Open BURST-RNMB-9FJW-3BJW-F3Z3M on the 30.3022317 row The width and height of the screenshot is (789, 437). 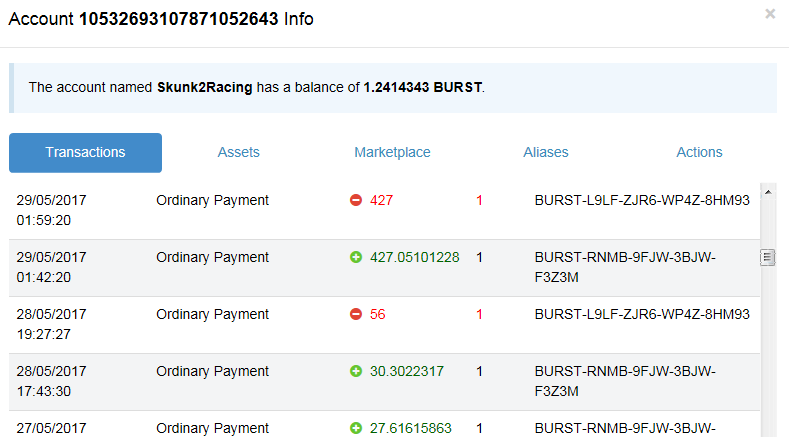(x=625, y=381)
